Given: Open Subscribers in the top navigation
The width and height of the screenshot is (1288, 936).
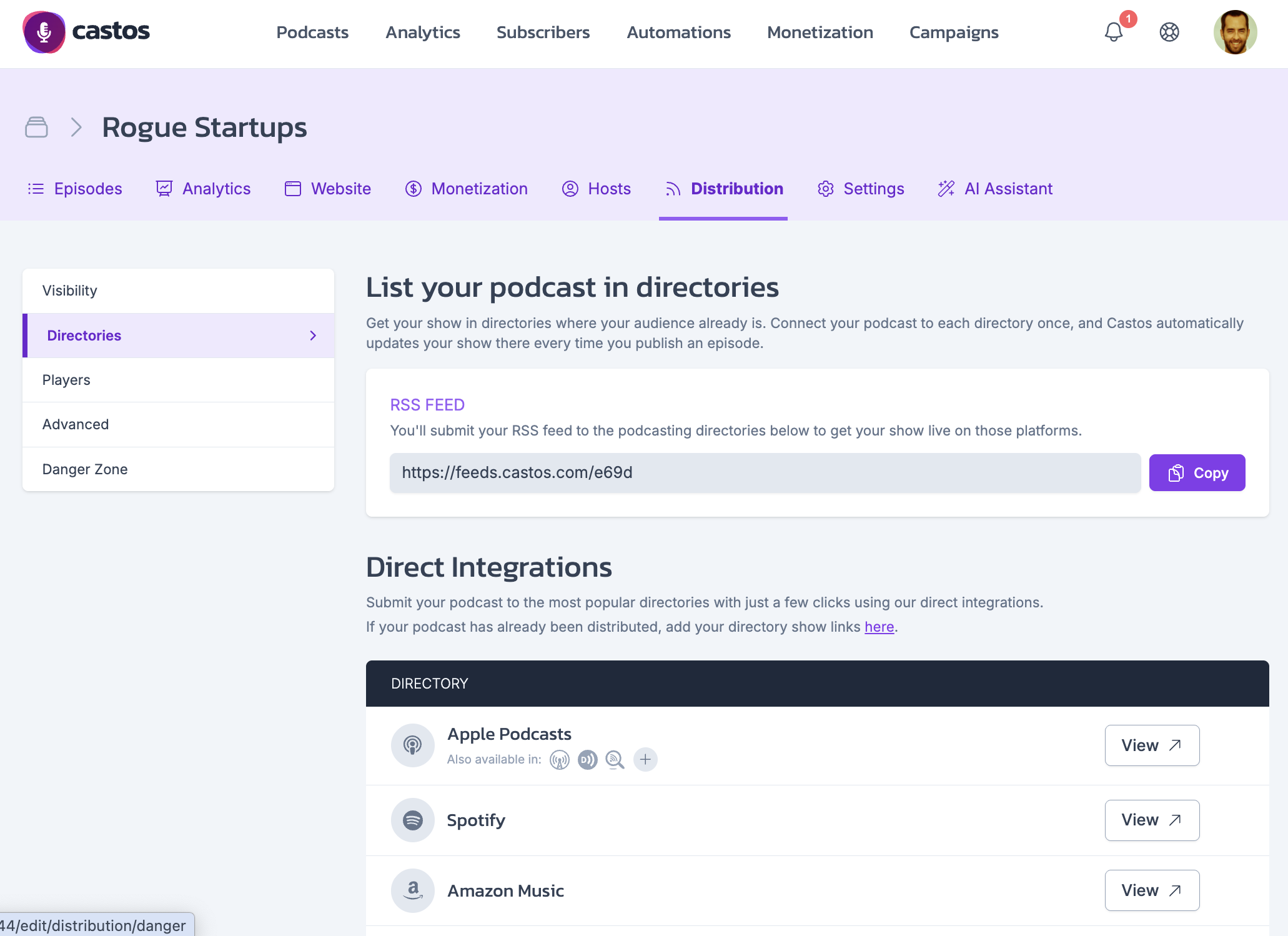Looking at the screenshot, I should [x=543, y=32].
